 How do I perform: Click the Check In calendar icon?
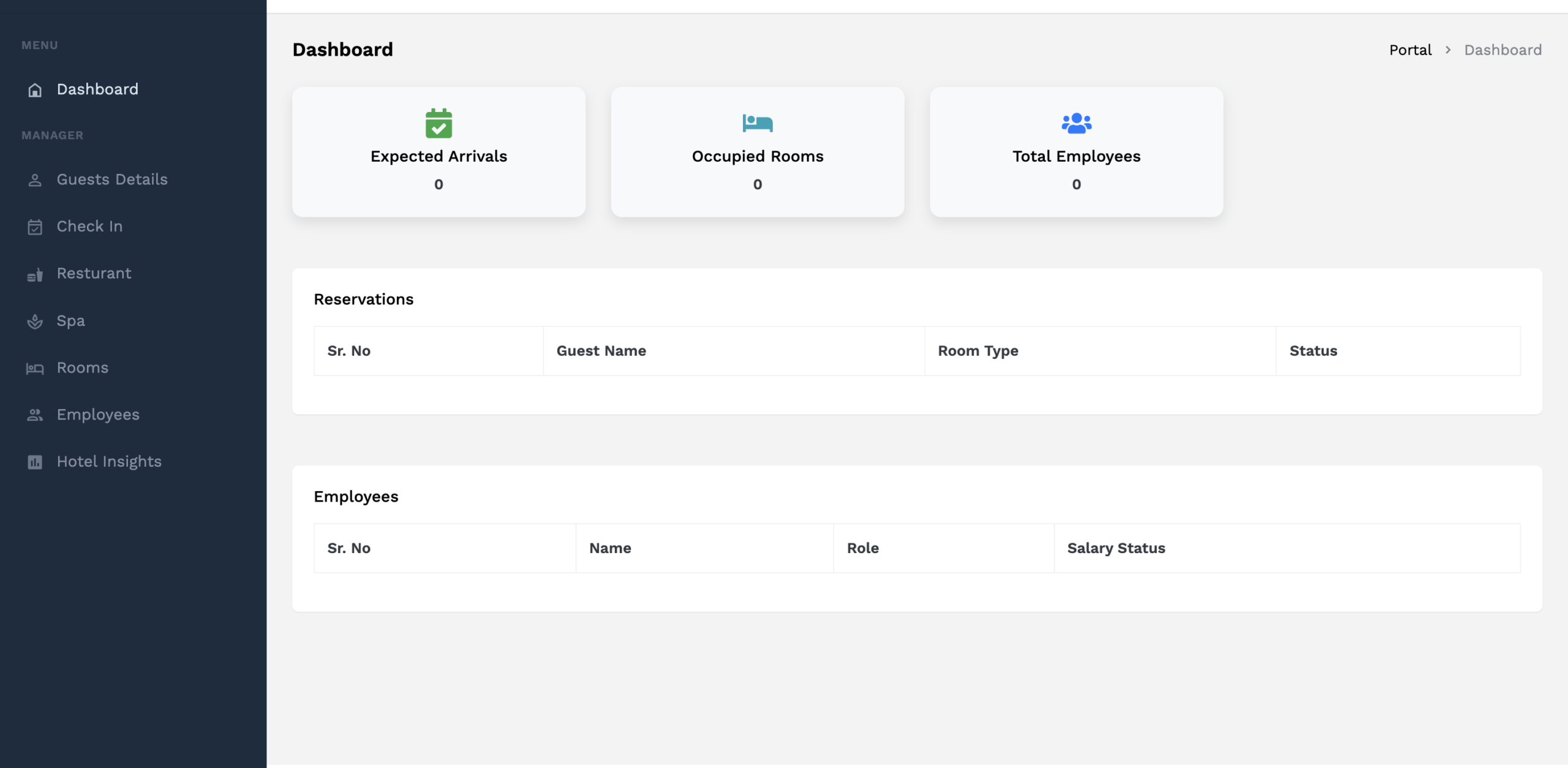tap(35, 227)
